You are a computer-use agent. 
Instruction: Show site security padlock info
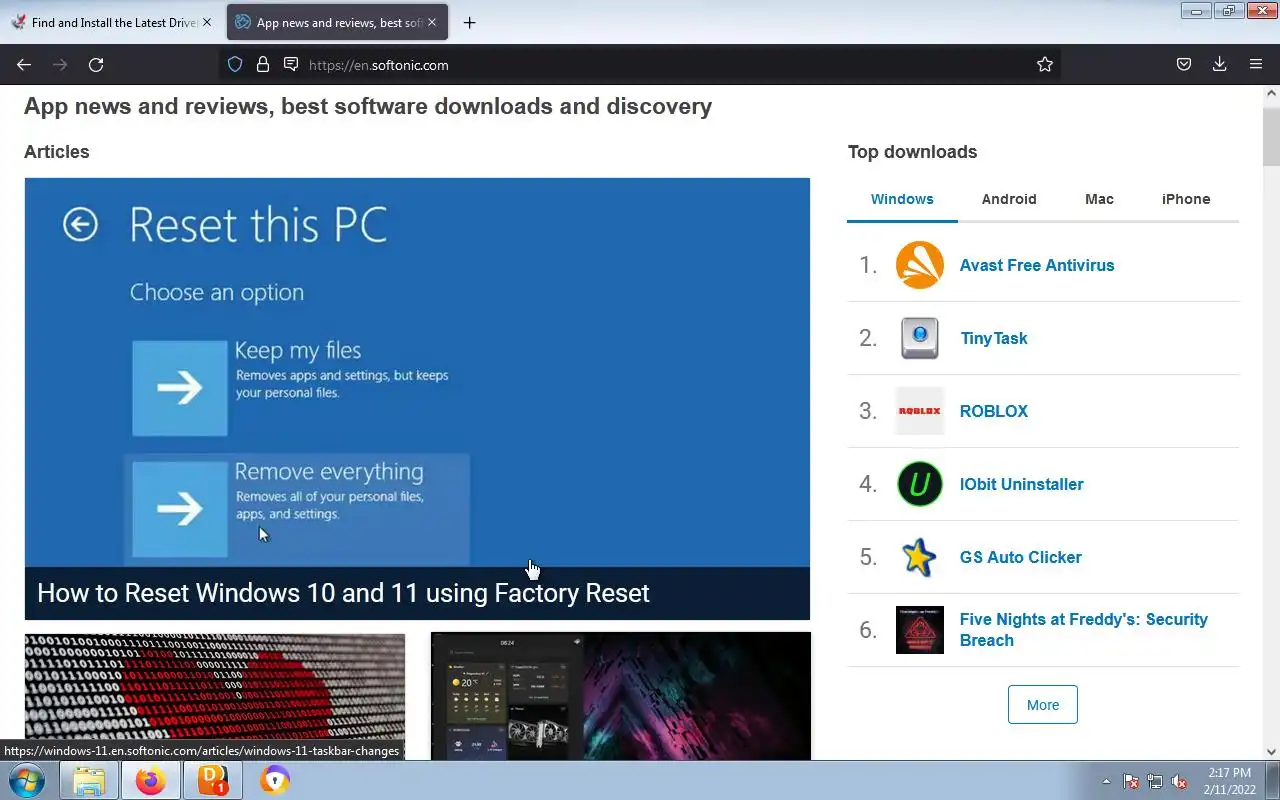(x=263, y=65)
